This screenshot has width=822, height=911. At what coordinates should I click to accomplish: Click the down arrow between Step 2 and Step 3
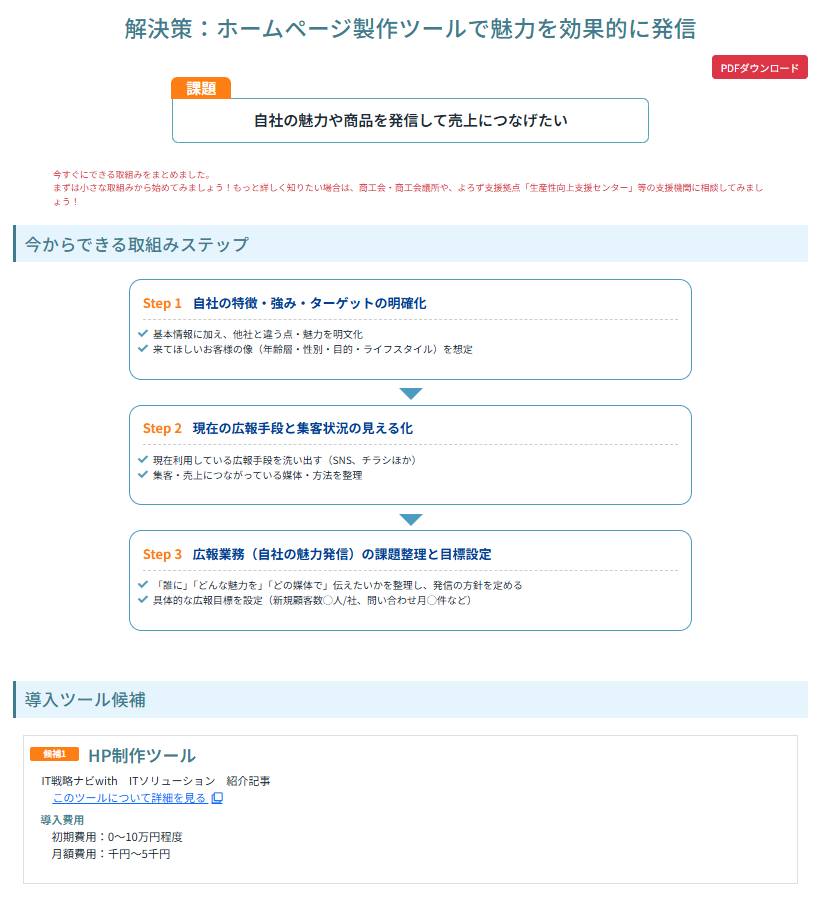411,519
